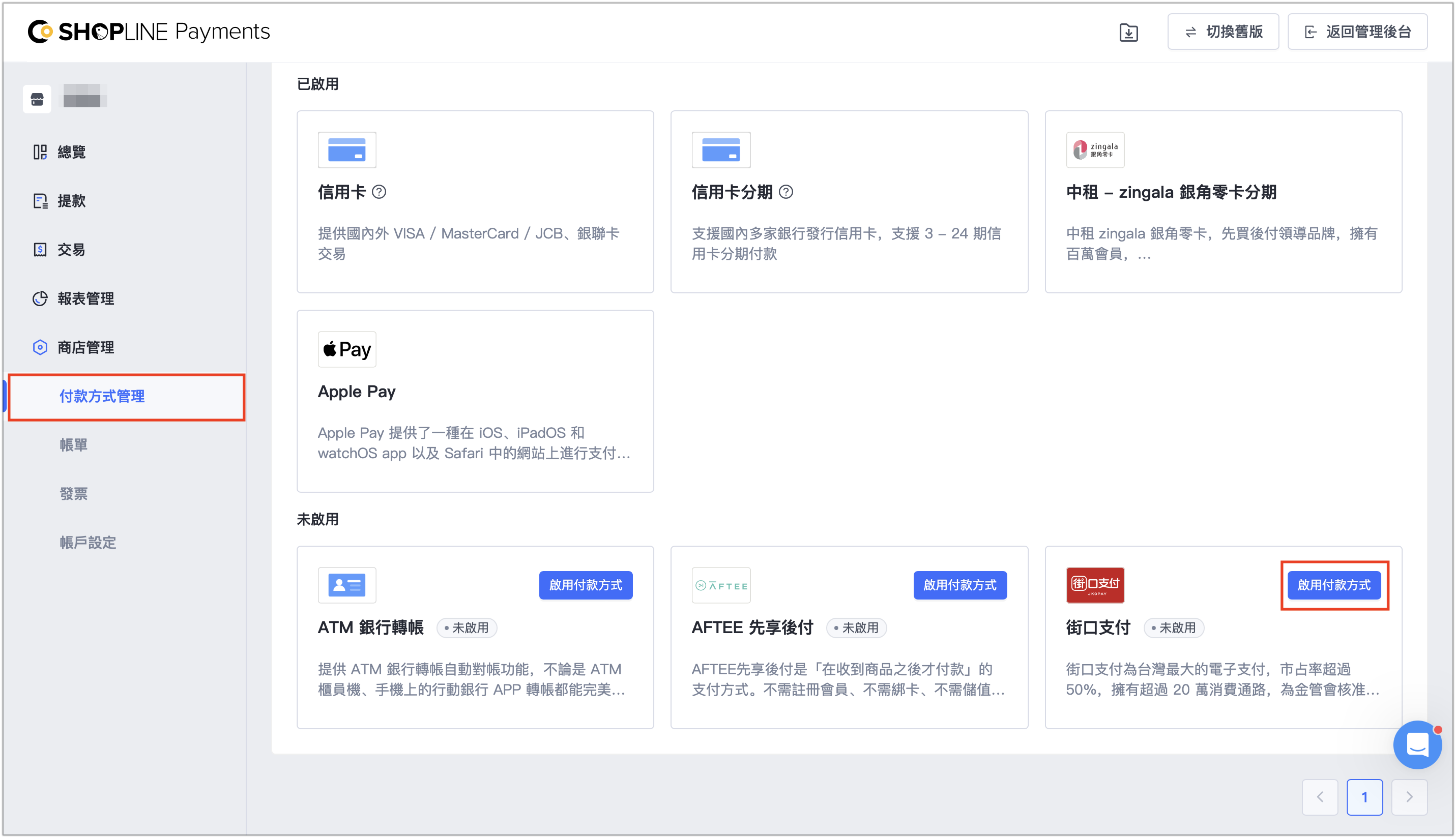
Task: Enable ATM 銀行轉帳 payment method
Action: coord(586,585)
